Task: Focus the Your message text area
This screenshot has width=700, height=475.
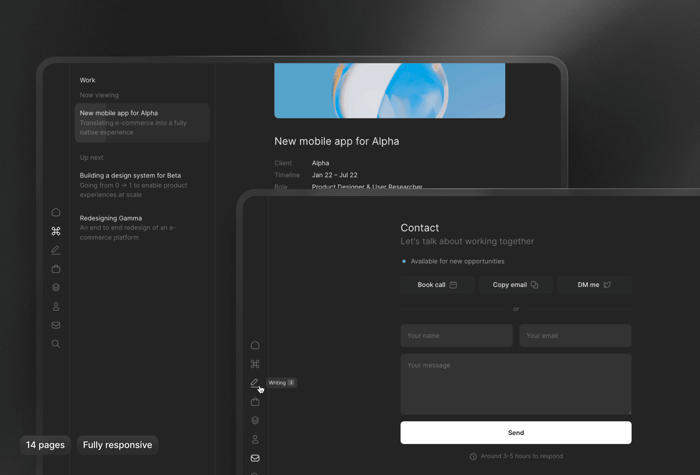Action: click(516, 384)
